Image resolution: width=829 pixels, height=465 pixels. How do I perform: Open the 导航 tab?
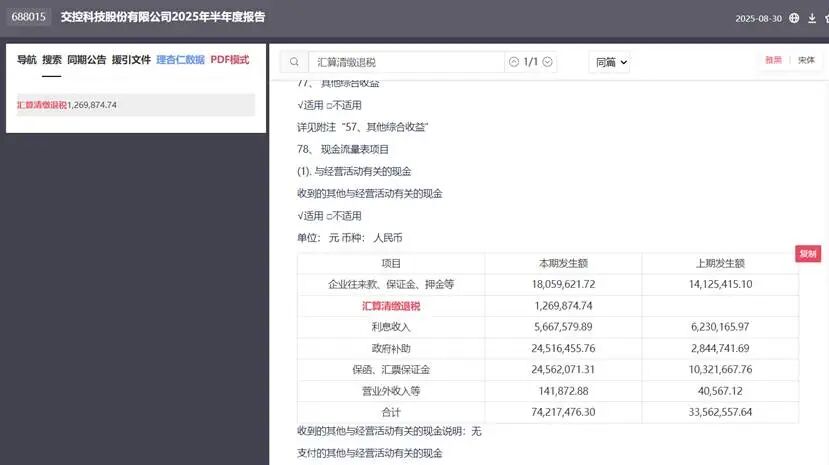coord(26,60)
